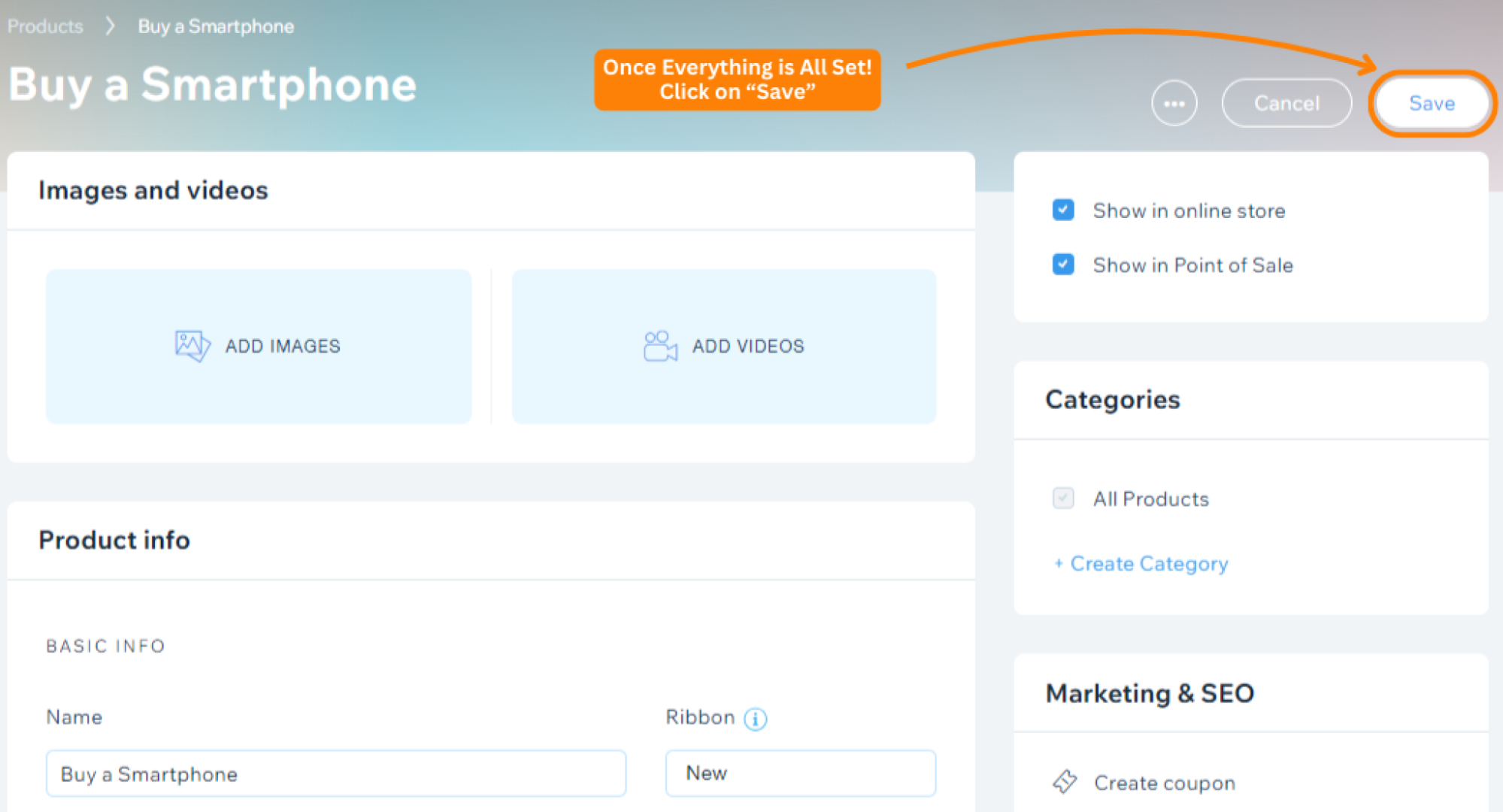Image resolution: width=1503 pixels, height=812 pixels.
Task: Open the three-dot more actions menu
Action: (1174, 104)
